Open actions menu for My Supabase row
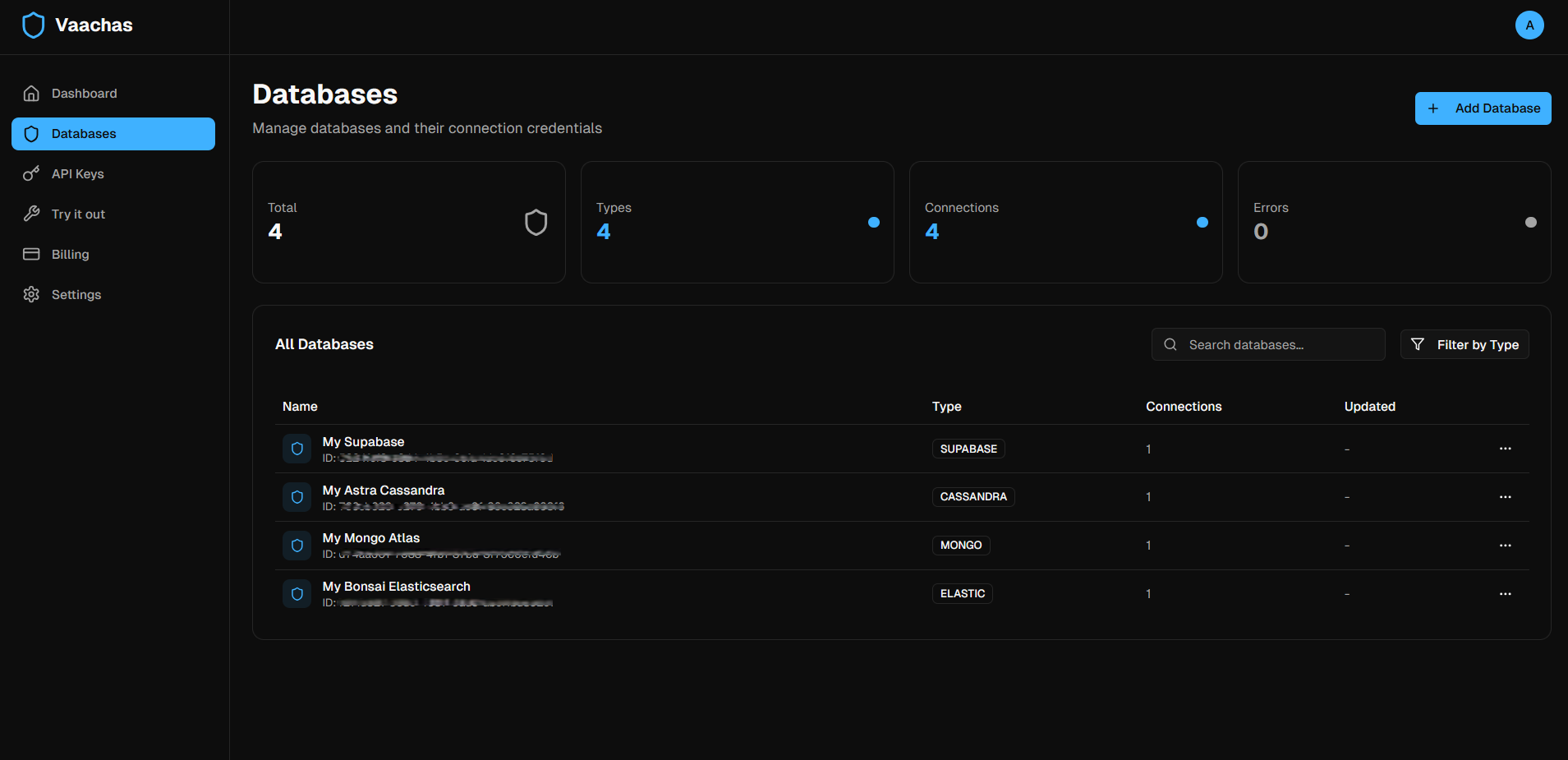This screenshot has height=760, width=1568. pos(1505,449)
